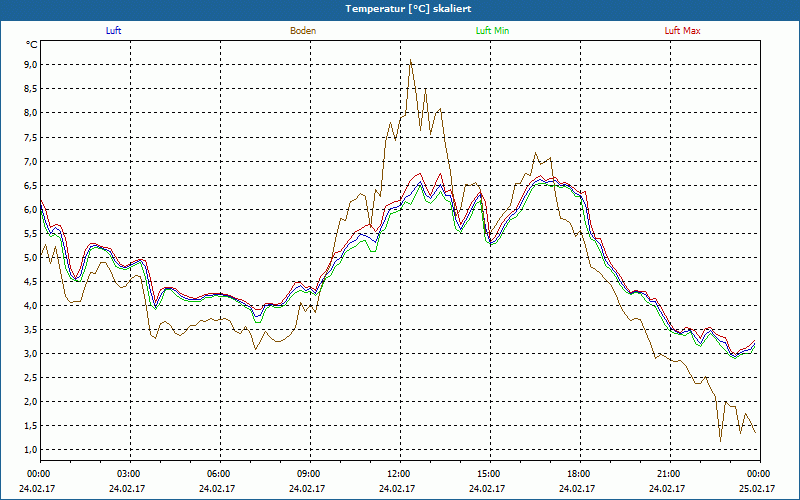The width and height of the screenshot is (800, 500).
Task: Click the '7,0' y-axis value
Action: pos(31,161)
